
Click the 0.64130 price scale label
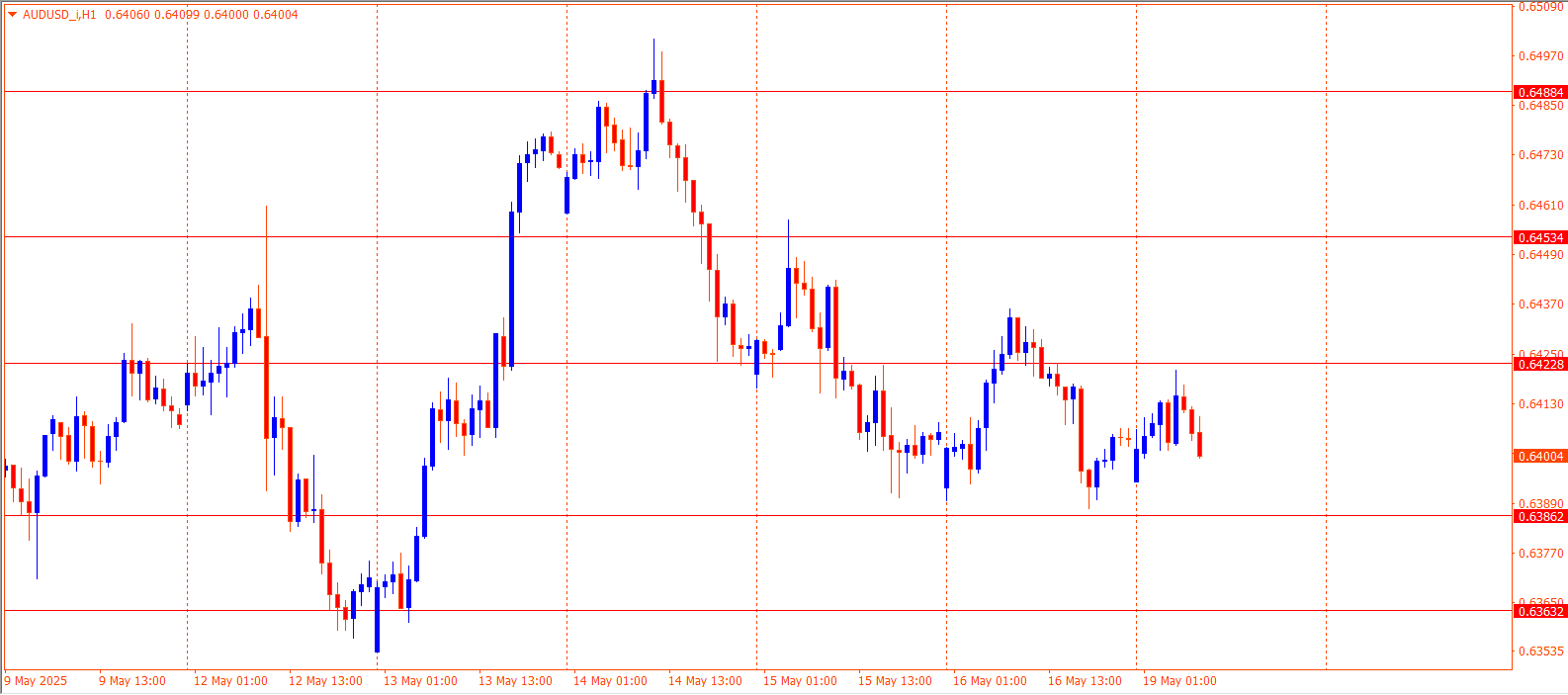1541,404
